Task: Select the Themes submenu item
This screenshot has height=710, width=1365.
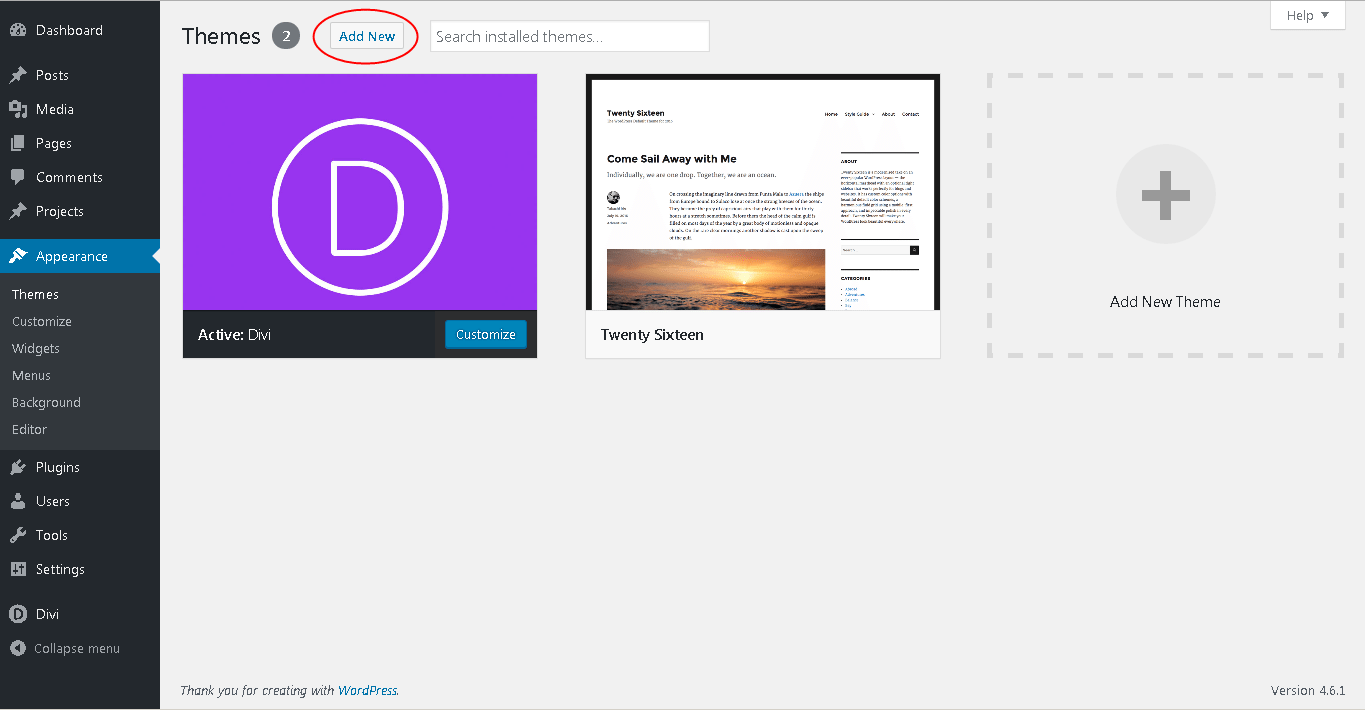Action: pyautogui.click(x=36, y=294)
